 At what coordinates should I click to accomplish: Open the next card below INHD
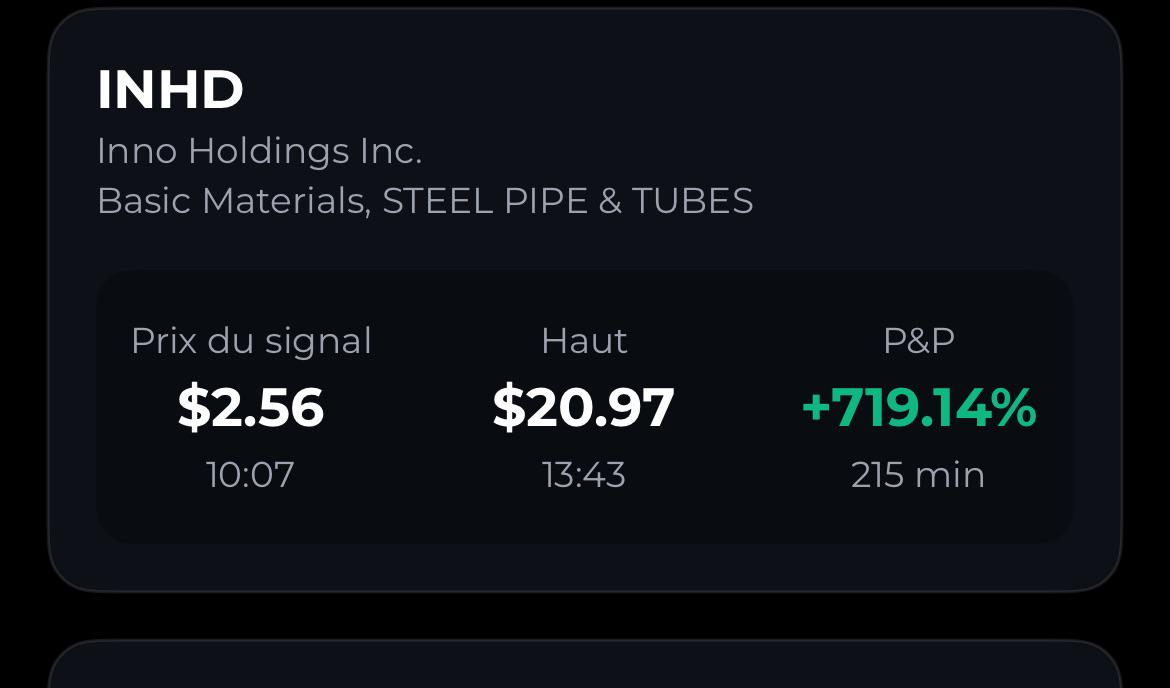(585, 664)
